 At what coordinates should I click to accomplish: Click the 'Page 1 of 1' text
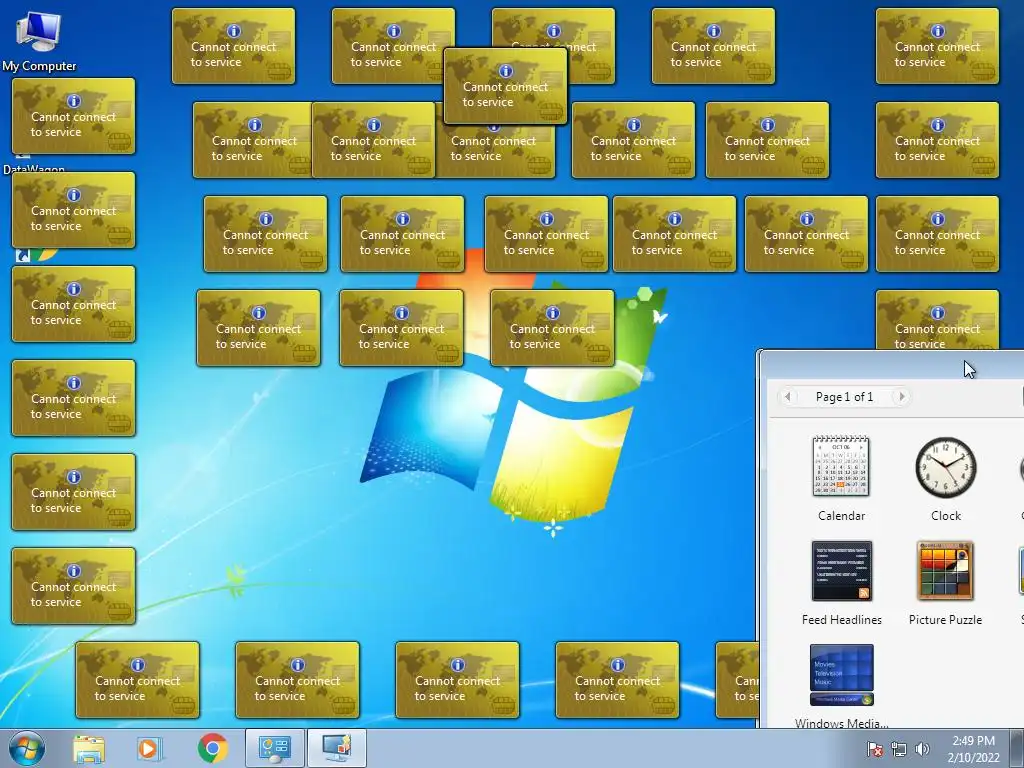pyautogui.click(x=844, y=397)
